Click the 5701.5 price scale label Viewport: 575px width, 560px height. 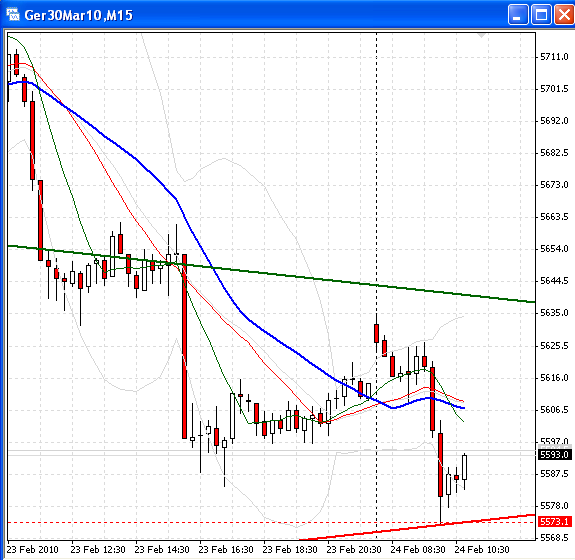tap(554, 89)
